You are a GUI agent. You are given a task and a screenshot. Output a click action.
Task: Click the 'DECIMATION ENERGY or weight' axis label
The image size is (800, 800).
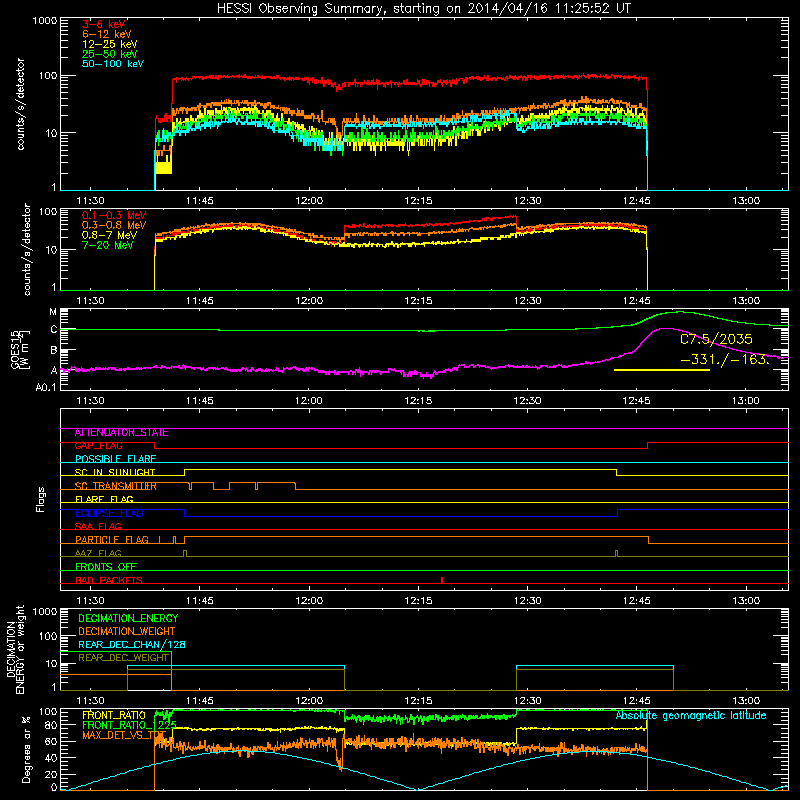click(x=15, y=649)
